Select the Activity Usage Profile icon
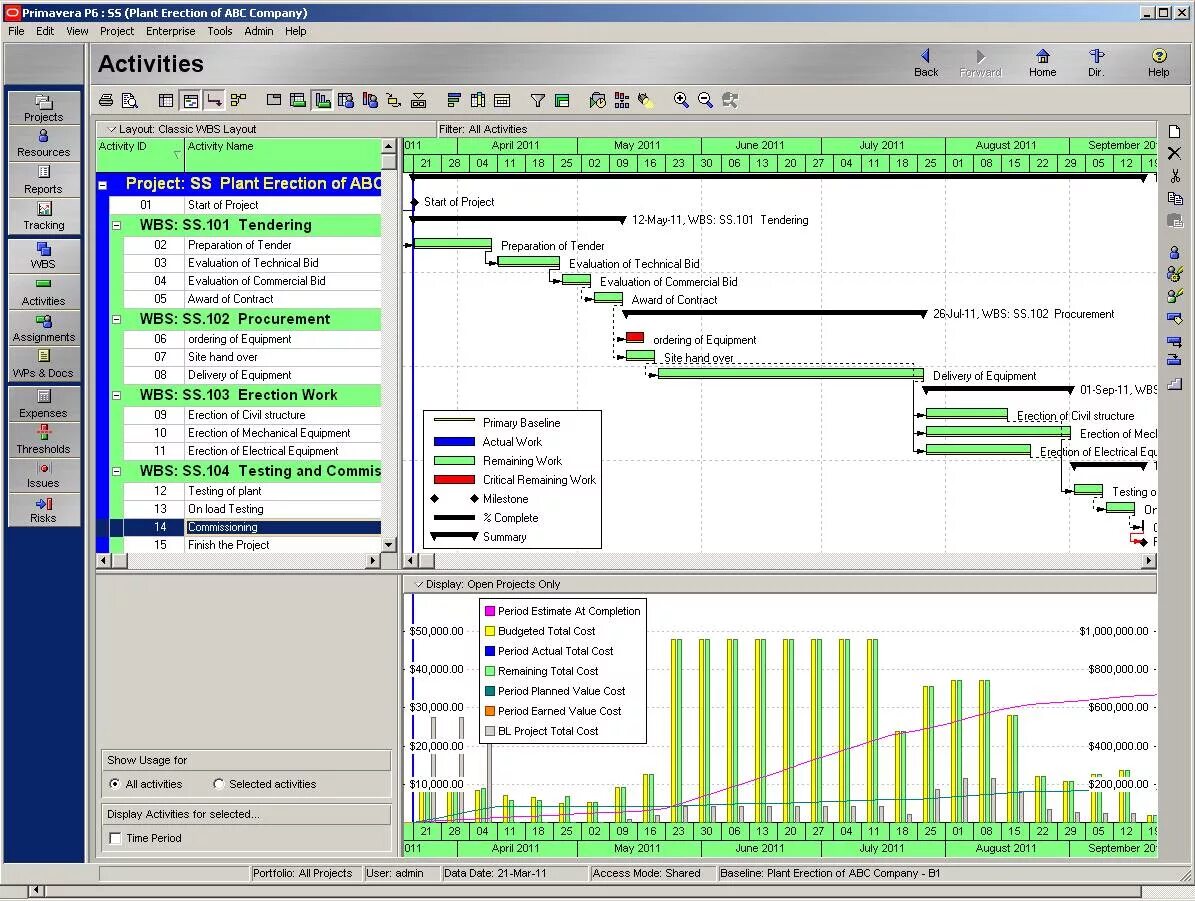The image size is (1195, 901). coord(323,100)
